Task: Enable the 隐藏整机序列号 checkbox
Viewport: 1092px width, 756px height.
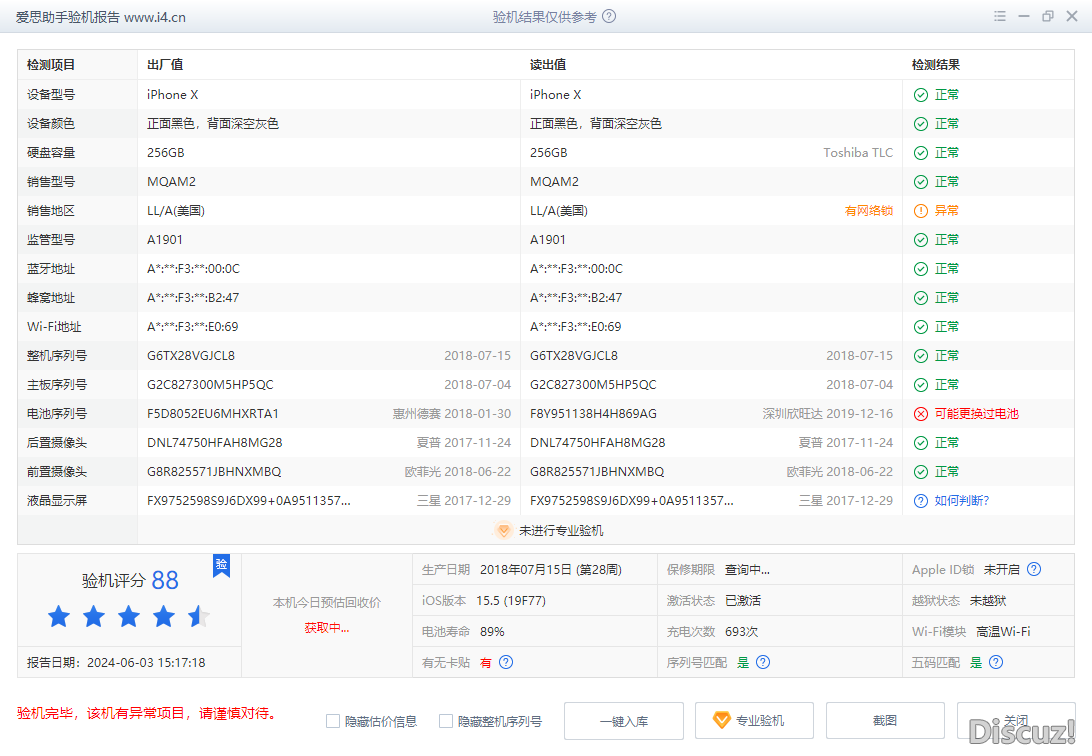Action: point(446,721)
